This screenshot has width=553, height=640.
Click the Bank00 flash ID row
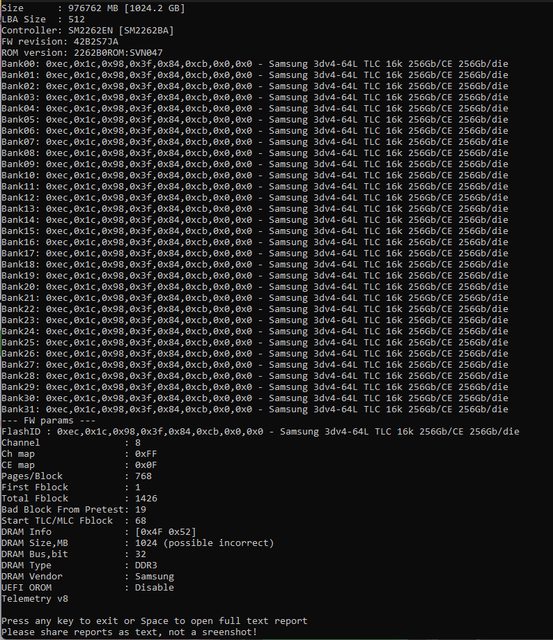[x=255, y=64]
